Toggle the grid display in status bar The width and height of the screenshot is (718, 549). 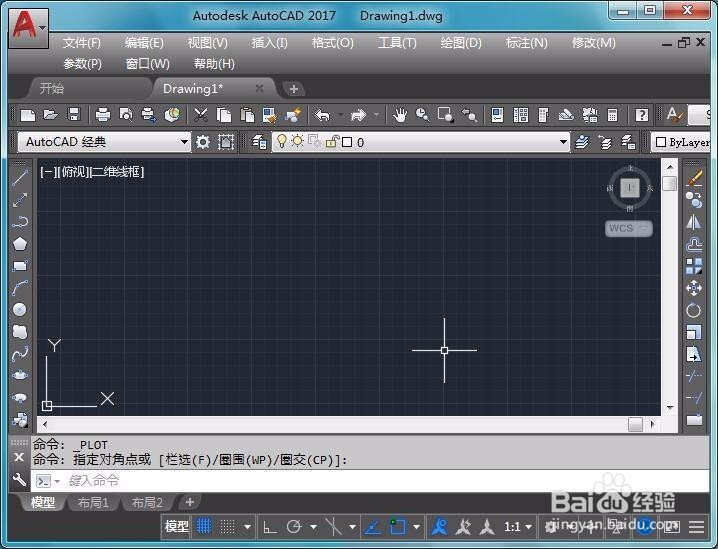point(204,527)
